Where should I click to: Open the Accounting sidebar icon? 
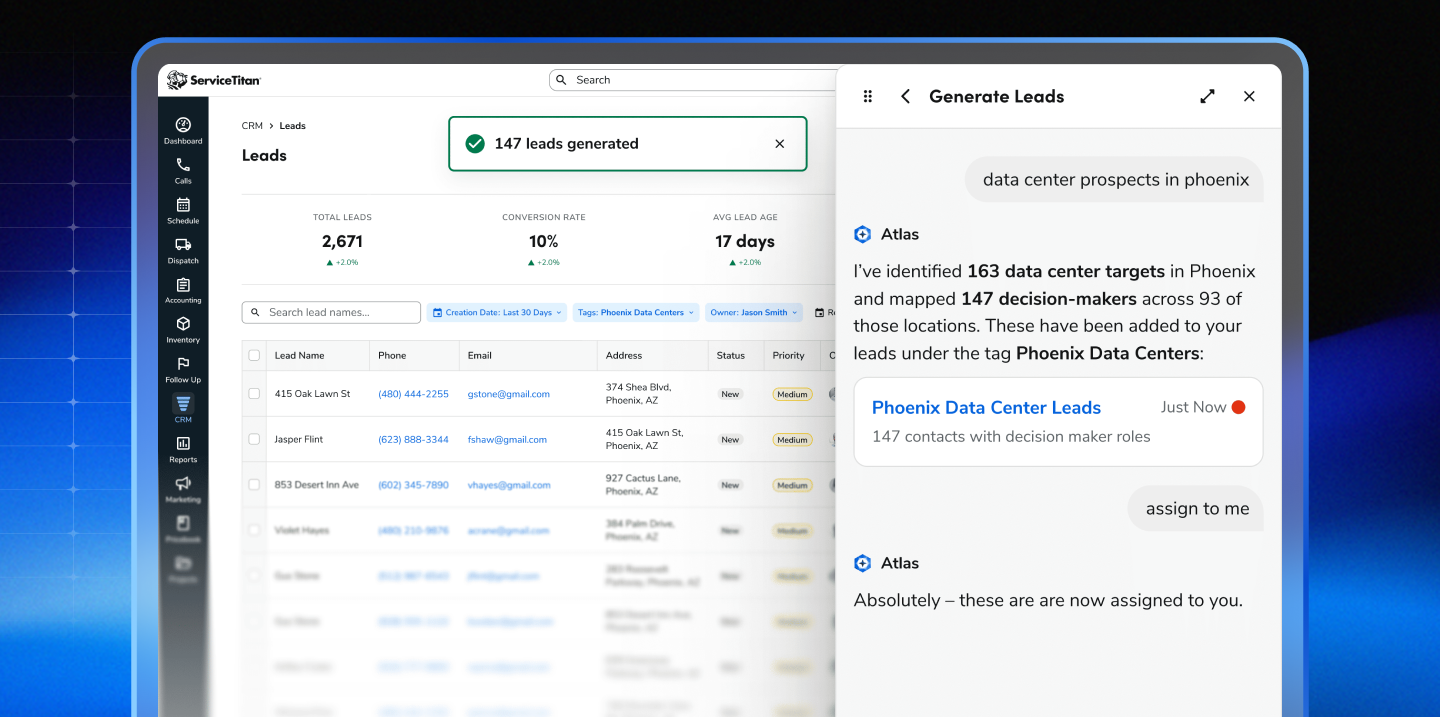pyautogui.click(x=183, y=285)
